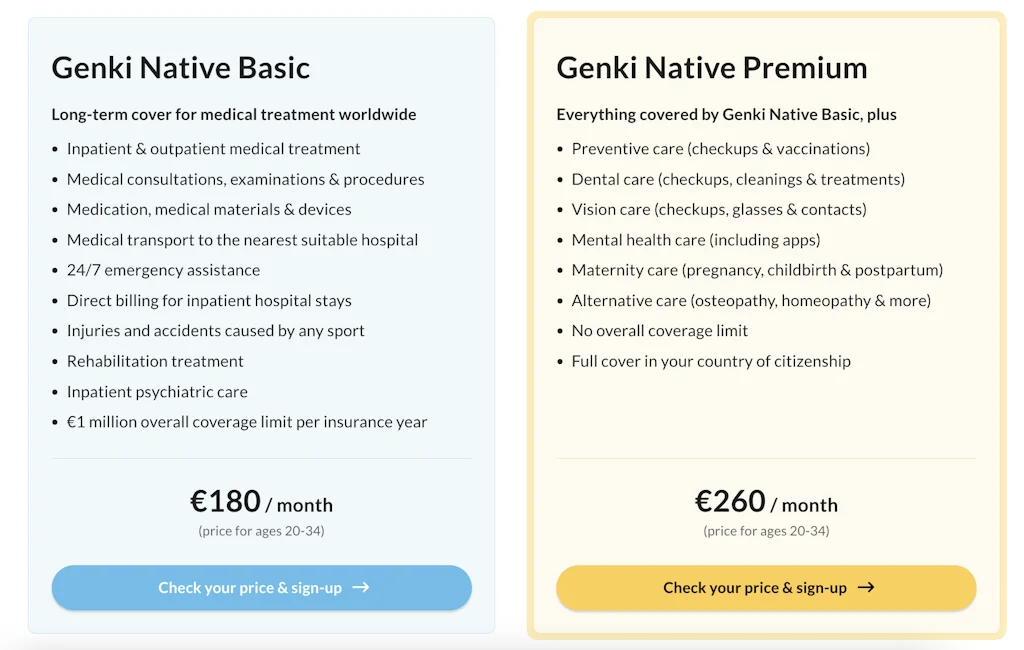Click the "(price for ages 20-34)" note under Premium
Image resolution: width=1024 pixels, height=650 pixels.
point(766,531)
